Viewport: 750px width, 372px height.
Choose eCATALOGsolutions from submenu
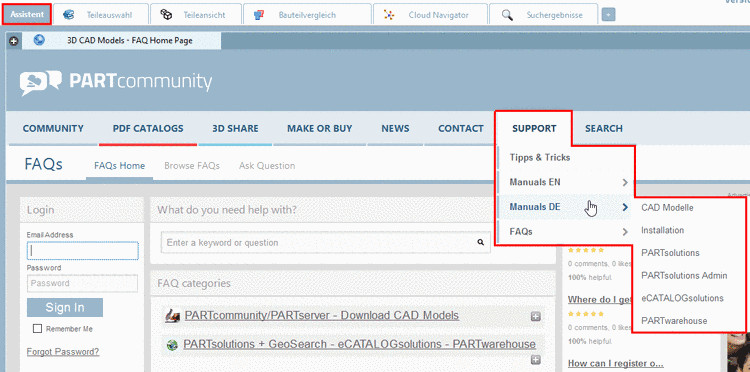pyautogui.click(x=682, y=298)
